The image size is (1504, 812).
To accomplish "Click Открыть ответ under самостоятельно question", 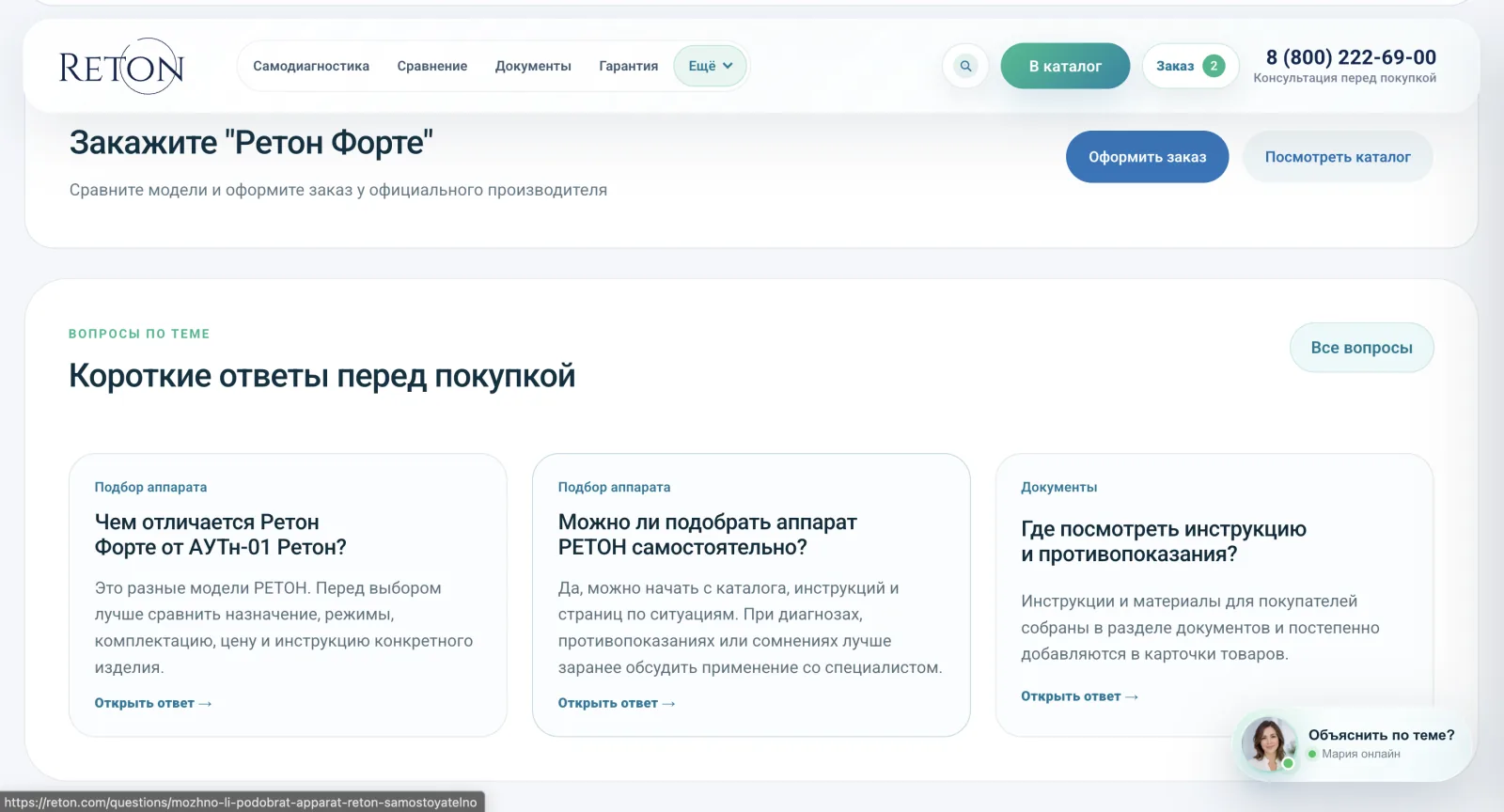I will click(617, 703).
